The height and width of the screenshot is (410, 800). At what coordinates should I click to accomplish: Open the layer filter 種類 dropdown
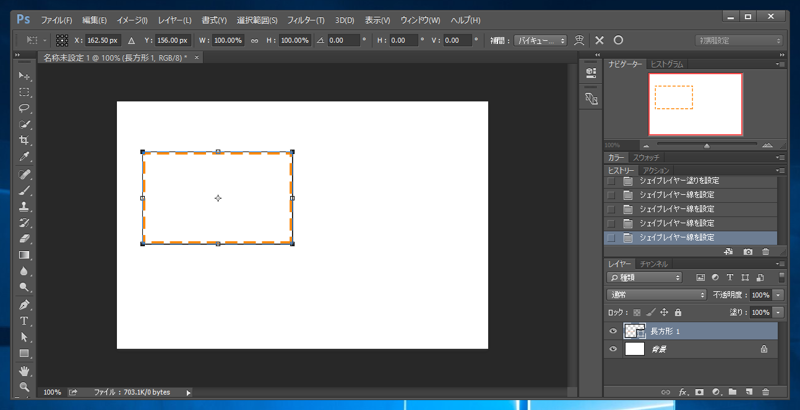point(644,277)
